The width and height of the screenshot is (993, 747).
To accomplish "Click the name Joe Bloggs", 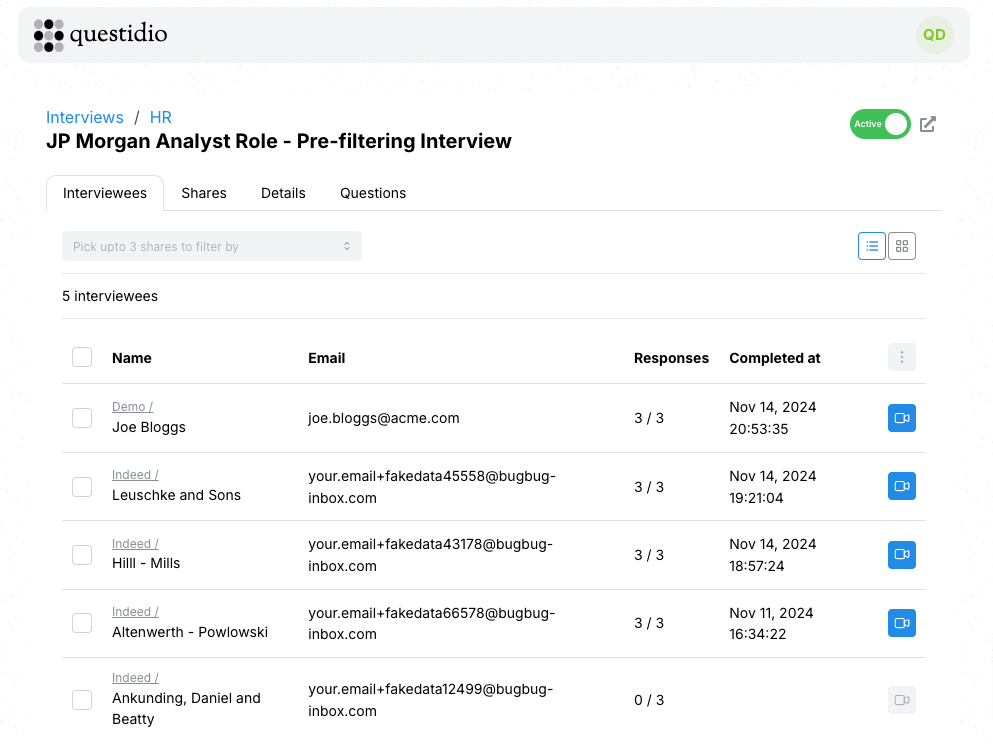I will 149,427.
